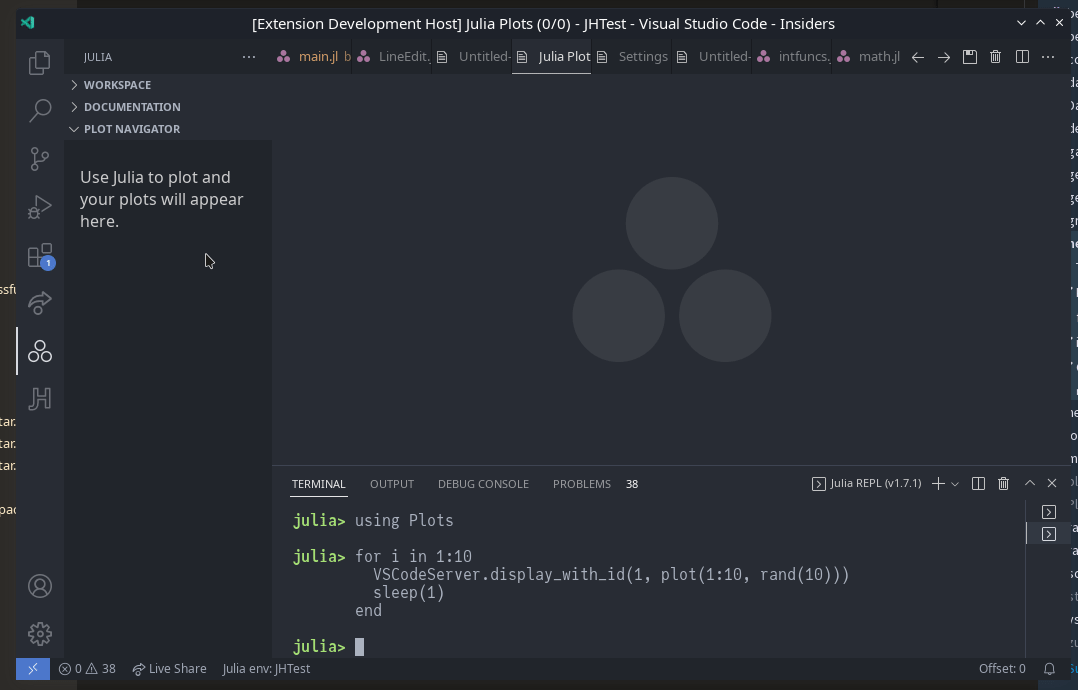Viewport: 1078px width, 690px height.
Task: Open Run and Debug view icon
Action: tap(40, 207)
